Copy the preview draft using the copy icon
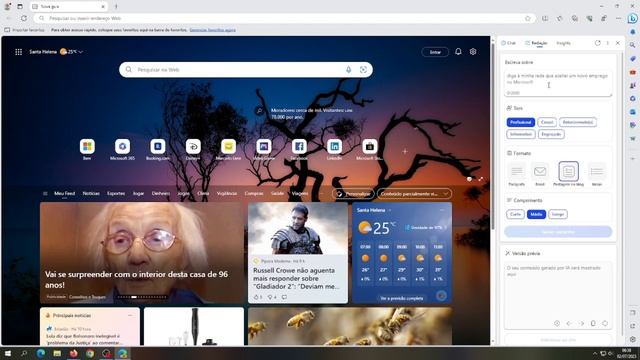 (x=593, y=323)
